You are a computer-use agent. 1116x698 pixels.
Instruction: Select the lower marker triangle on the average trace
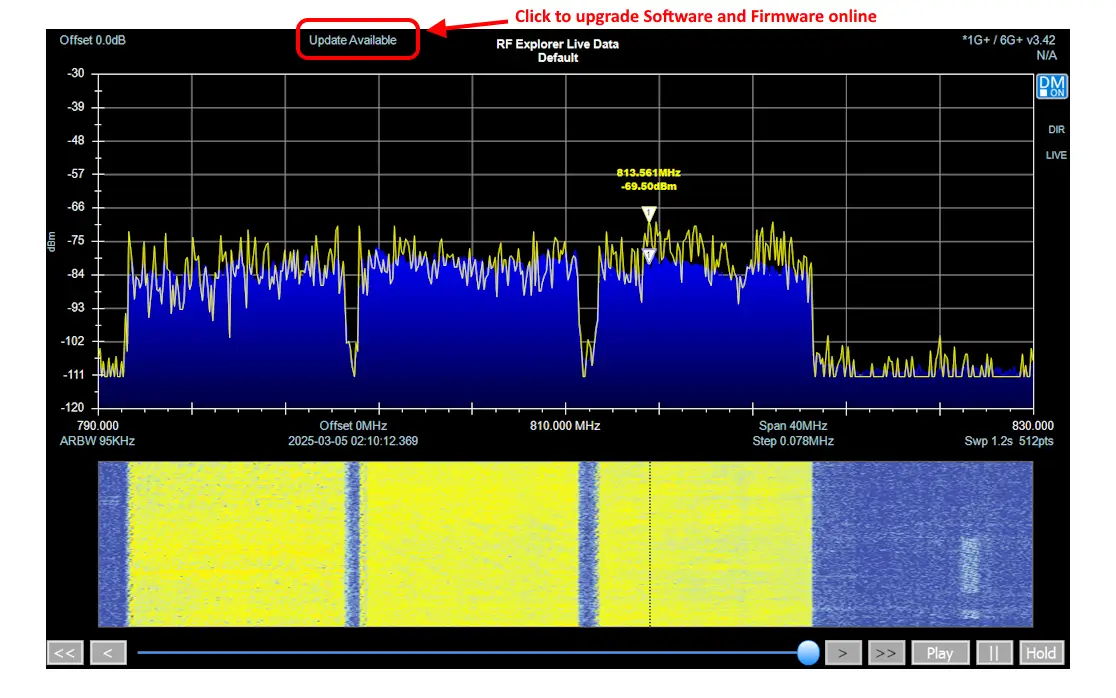click(649, 257)
